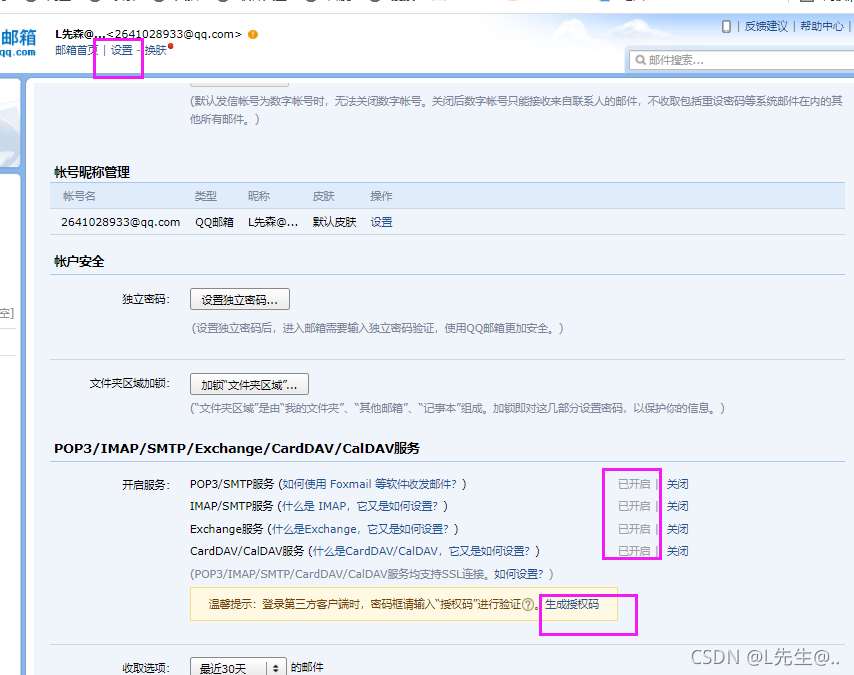Click the 加锁"文件夹区域" button

249,385
